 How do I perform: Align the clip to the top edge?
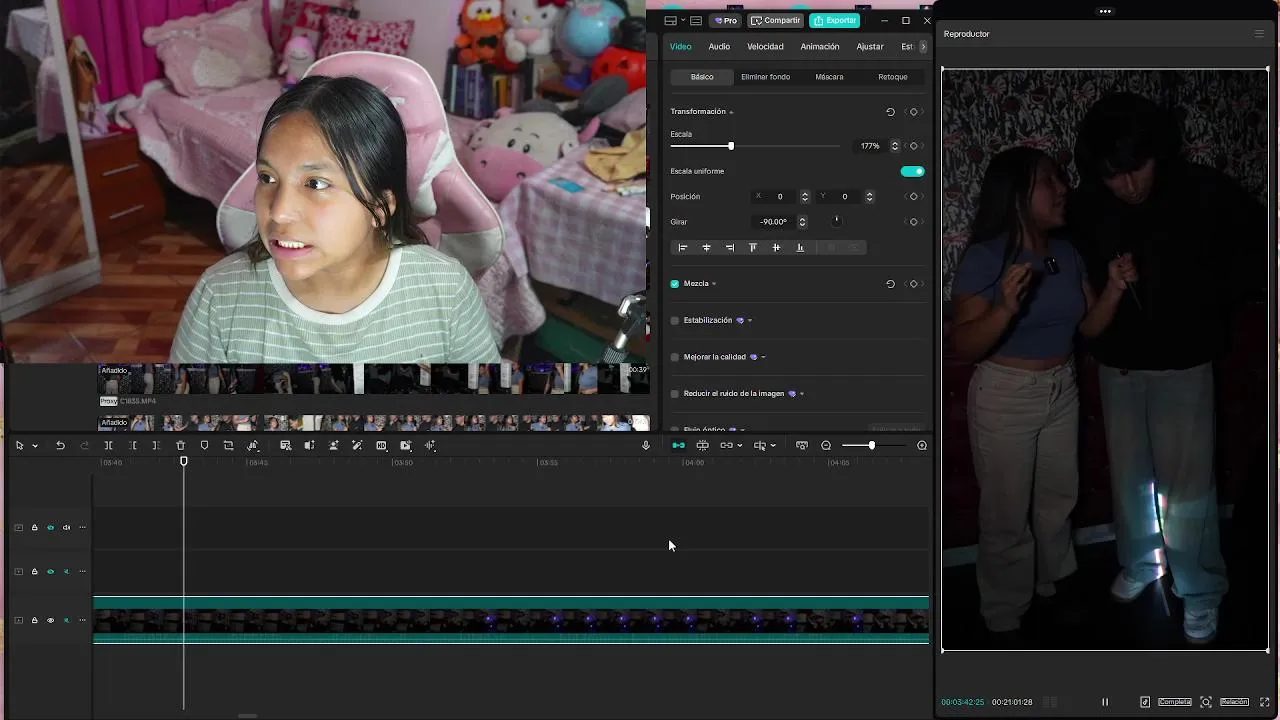(x=753, y=247)
